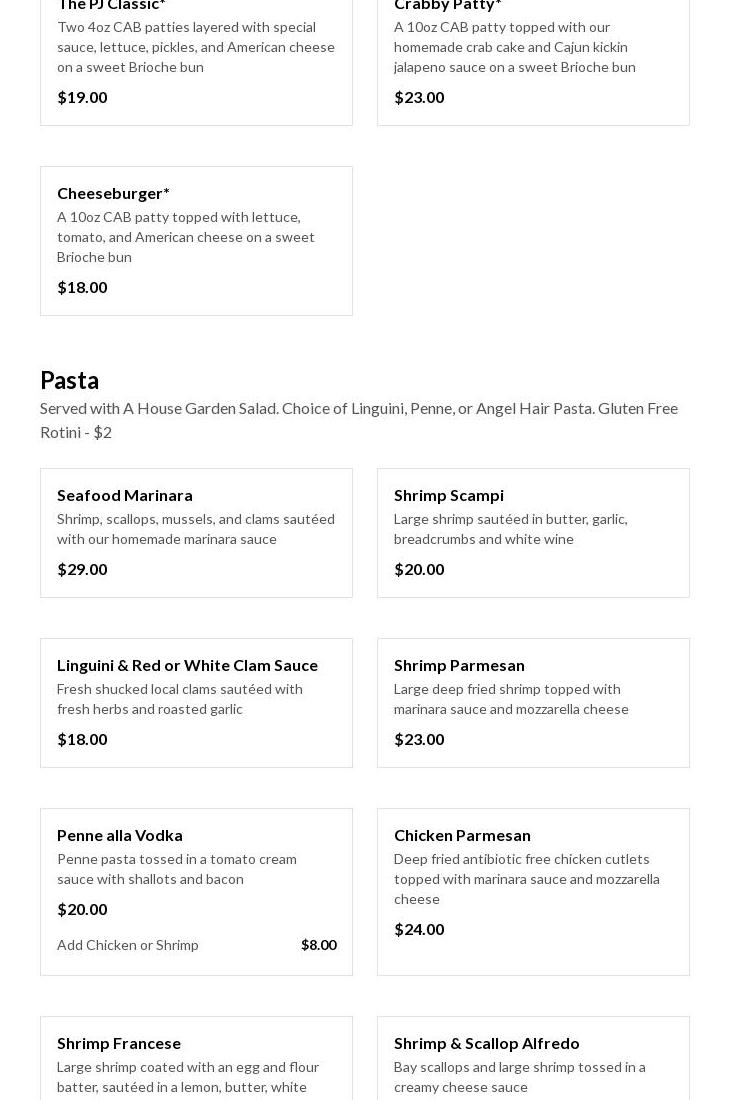Open the Cheeseburger menu item

point(113,193)
